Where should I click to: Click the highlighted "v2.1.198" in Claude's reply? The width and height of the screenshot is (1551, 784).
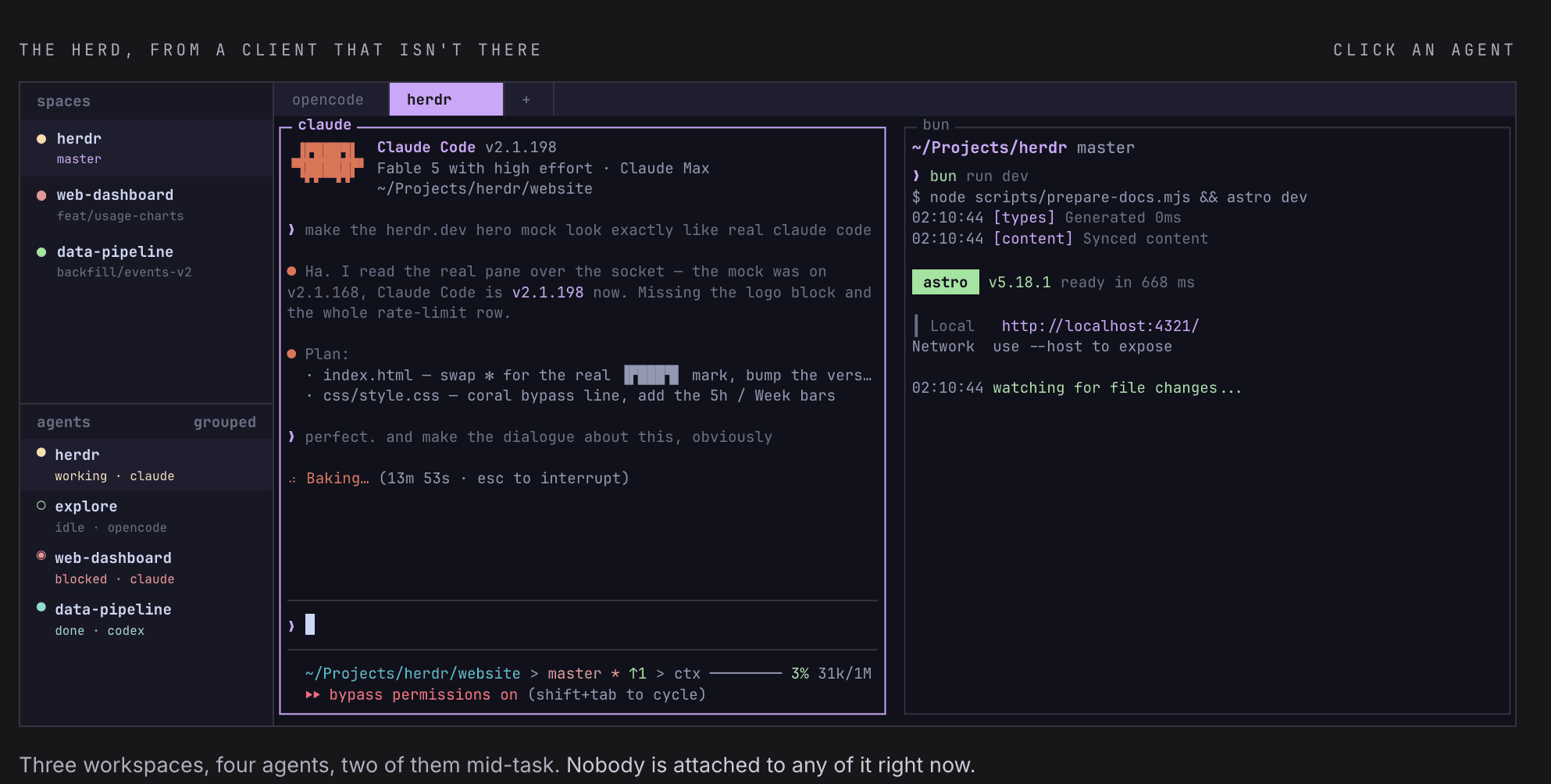(548, 293)
